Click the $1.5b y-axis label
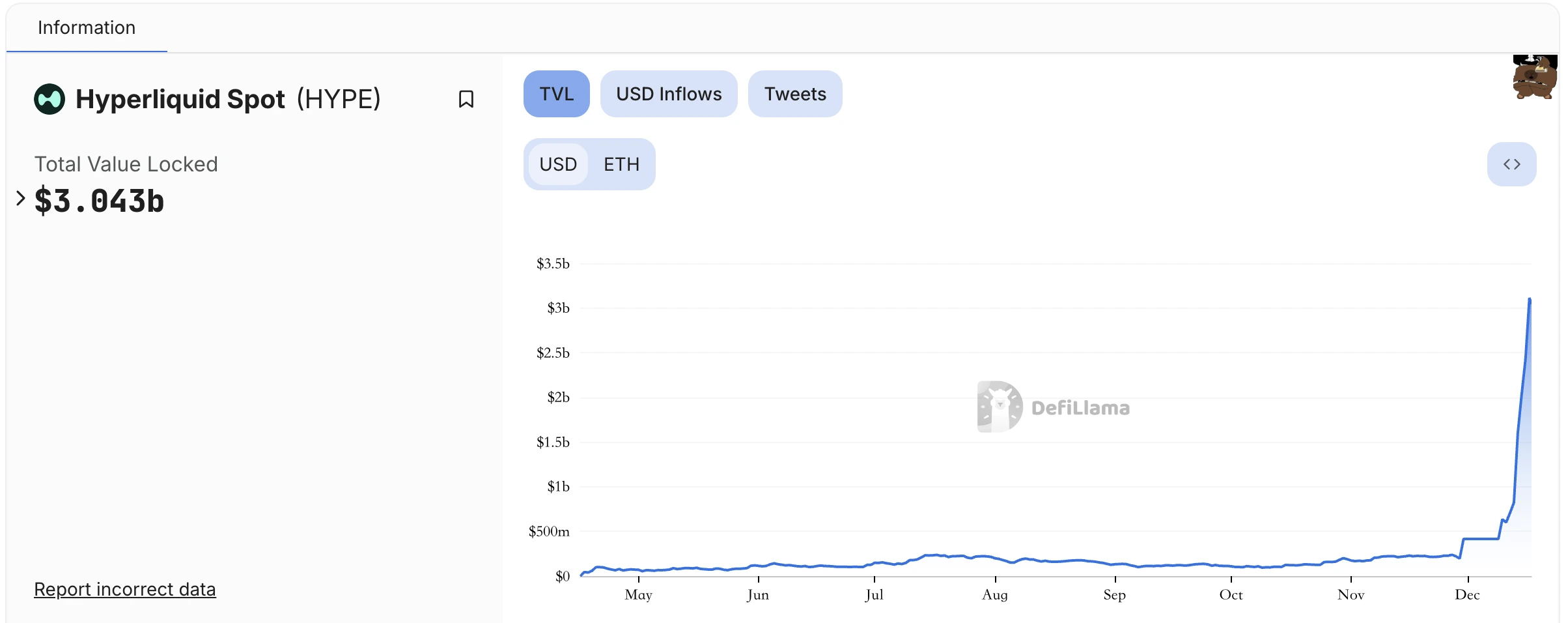 pyautogui.click(x=553, y=442)
